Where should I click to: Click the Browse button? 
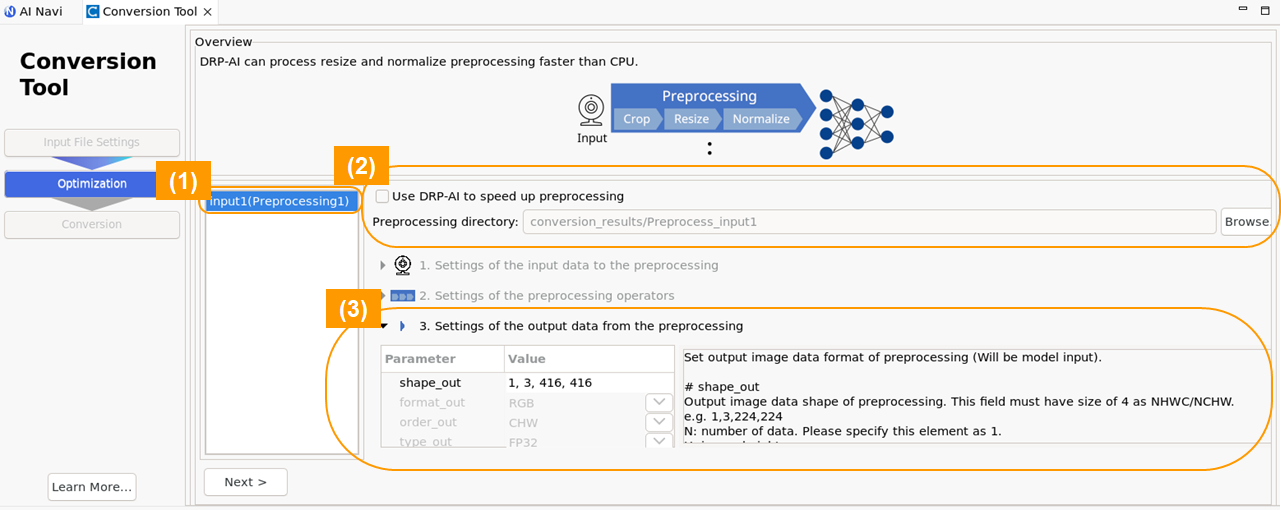click(1246, 222)
